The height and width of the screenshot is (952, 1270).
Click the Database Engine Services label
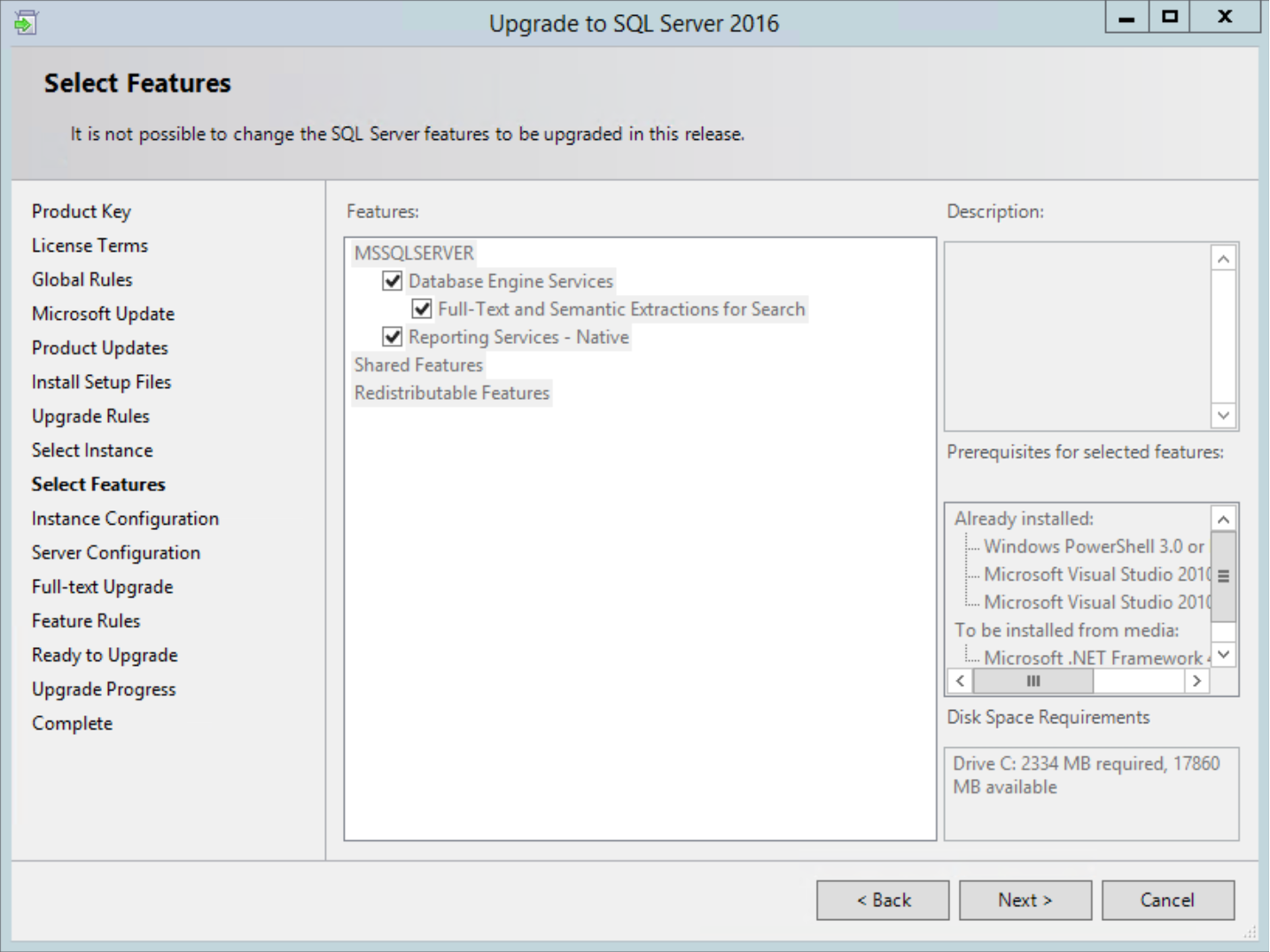(510, 281)
